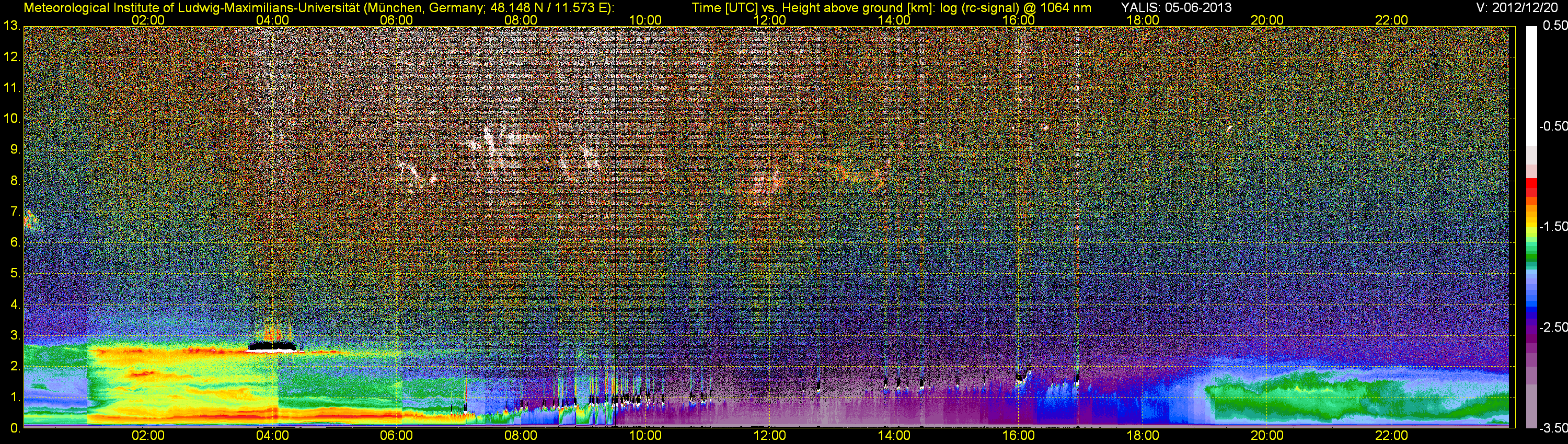Click the 12 km height axis label

(x=11, y=57)
